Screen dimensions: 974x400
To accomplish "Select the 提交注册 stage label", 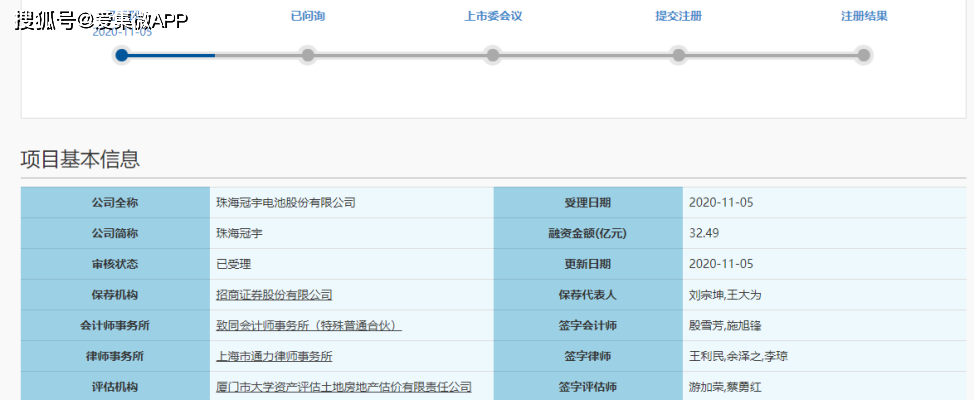I will (678, 16).
